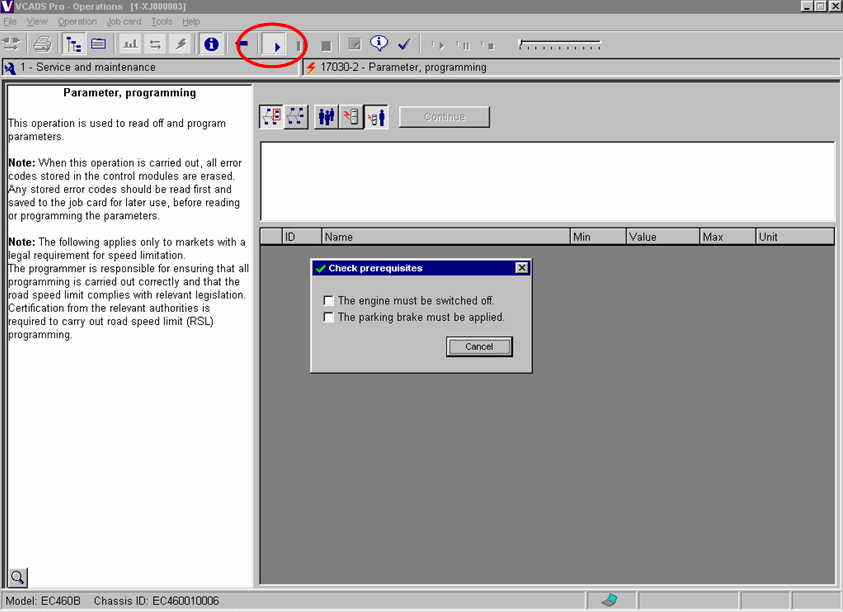Viewport: 843px width, 612px height.
Task: Click the printer icon in the toolbar
Action: [42, 44]
